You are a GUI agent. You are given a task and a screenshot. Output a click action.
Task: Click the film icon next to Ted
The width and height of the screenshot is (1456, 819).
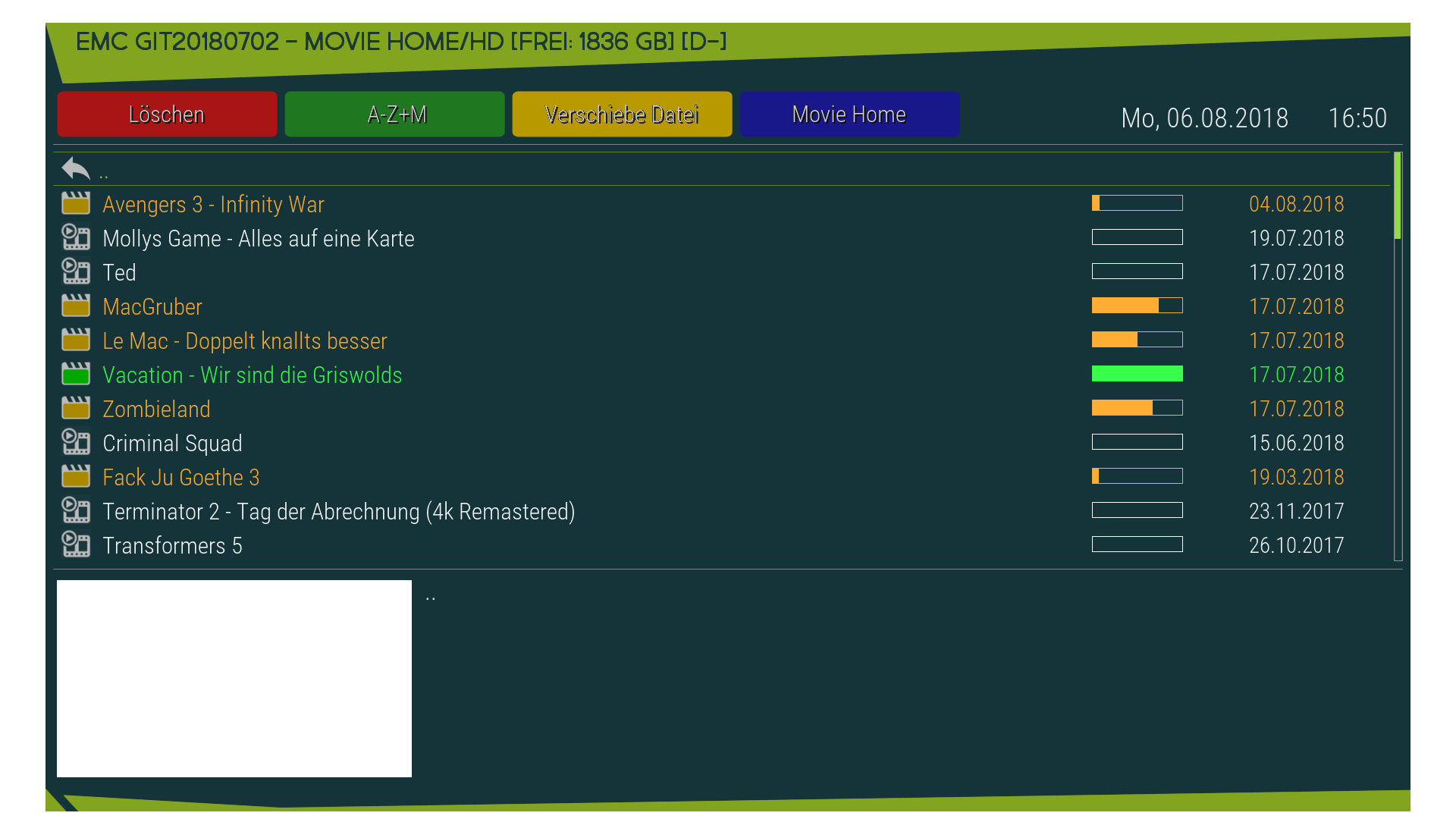tap(76, 271)
